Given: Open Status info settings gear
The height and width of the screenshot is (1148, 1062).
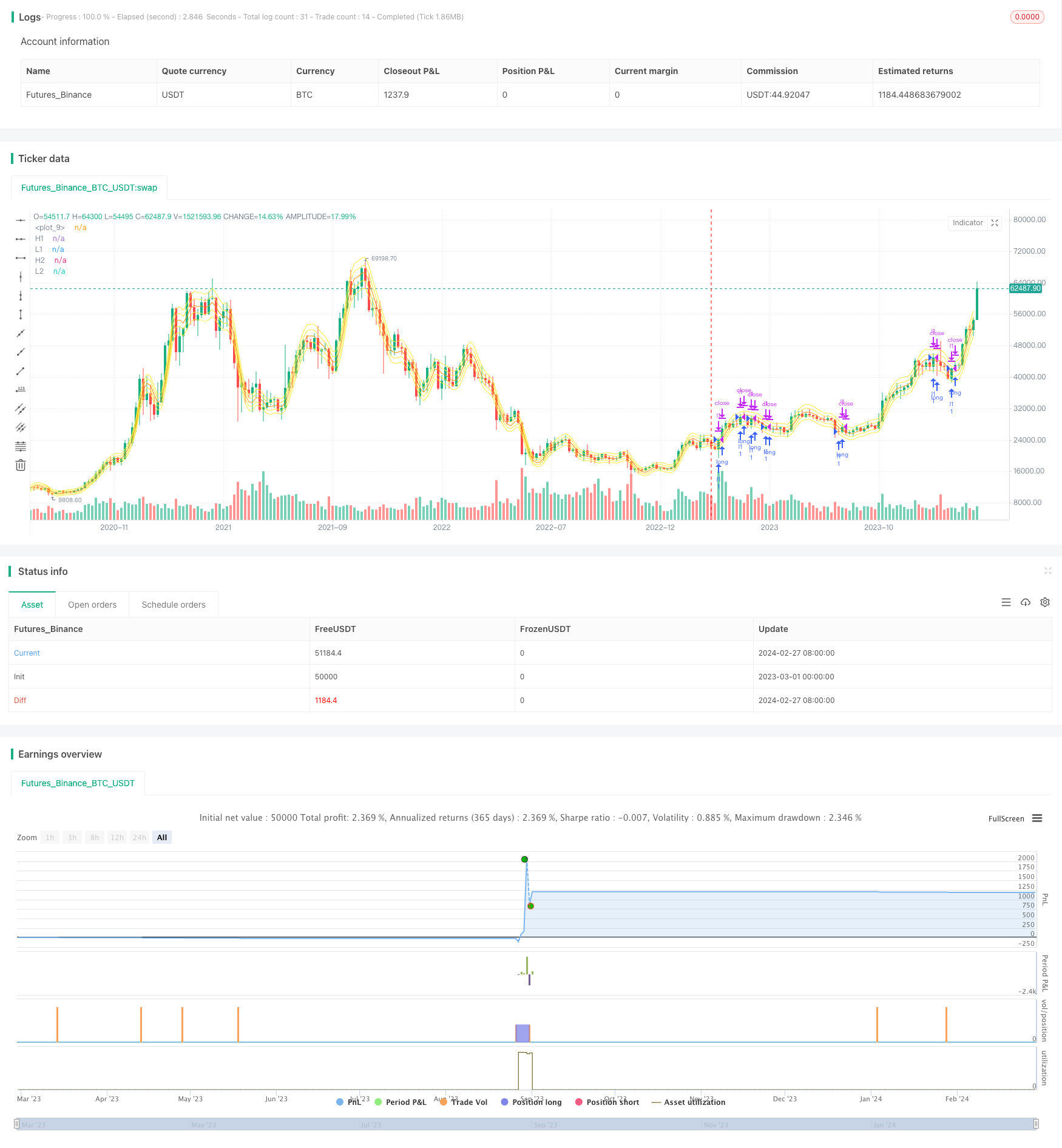Looking at the screenshot, I should pos(1045,602).
